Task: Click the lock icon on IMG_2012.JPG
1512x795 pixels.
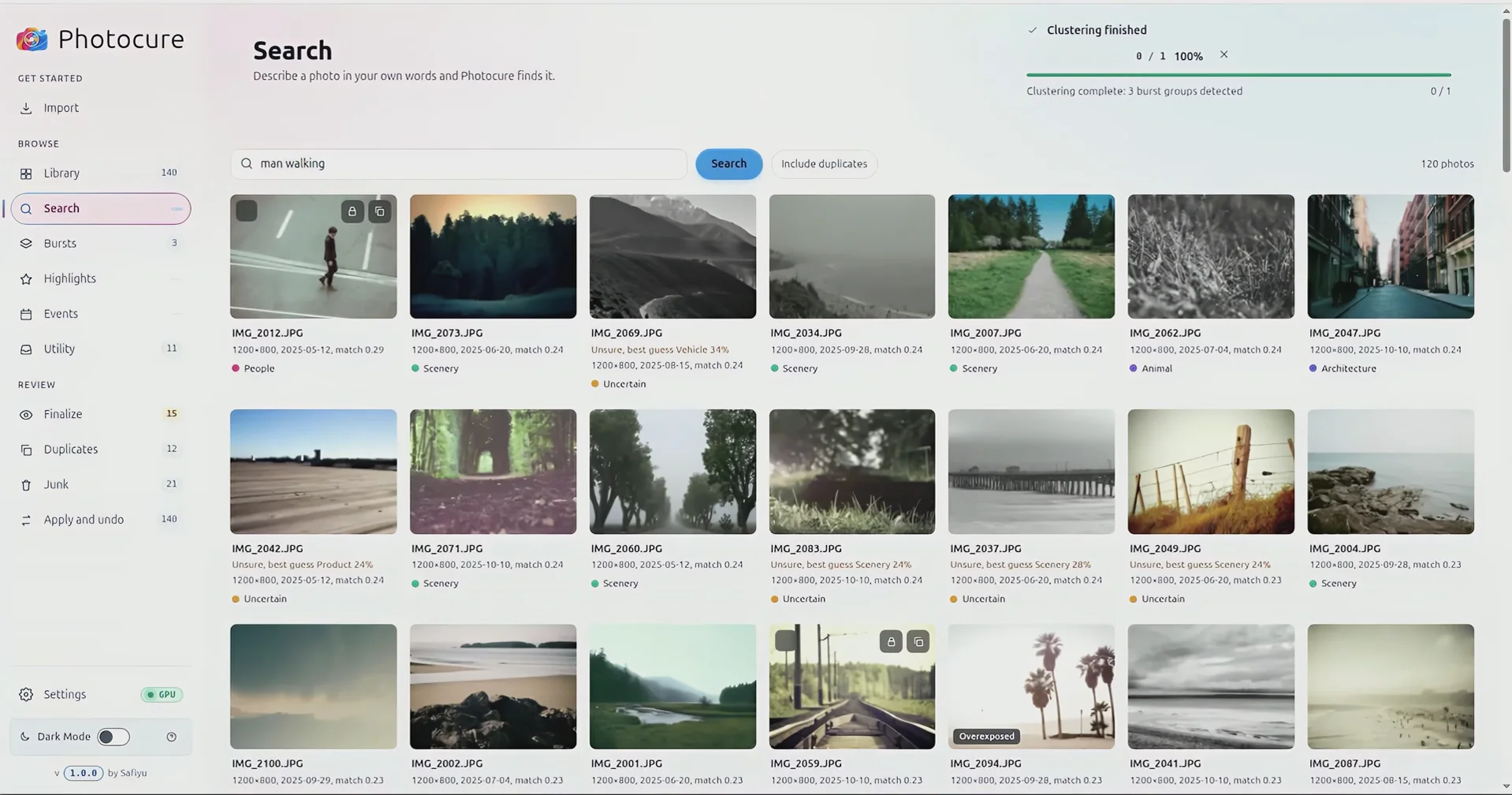Action: coord(352,211)
